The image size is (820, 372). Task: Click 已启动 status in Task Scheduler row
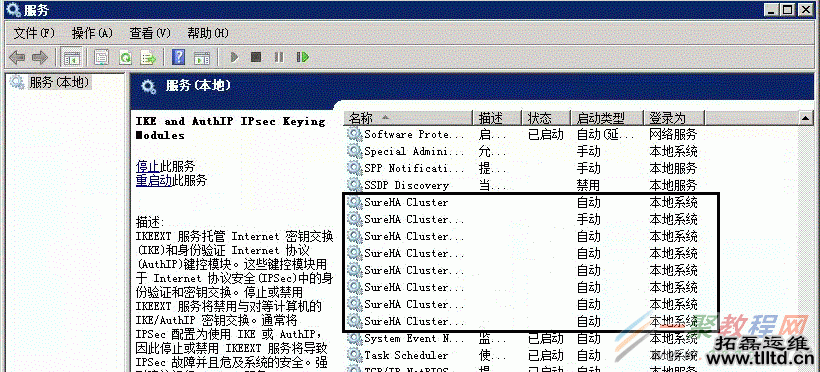point(545,355)
